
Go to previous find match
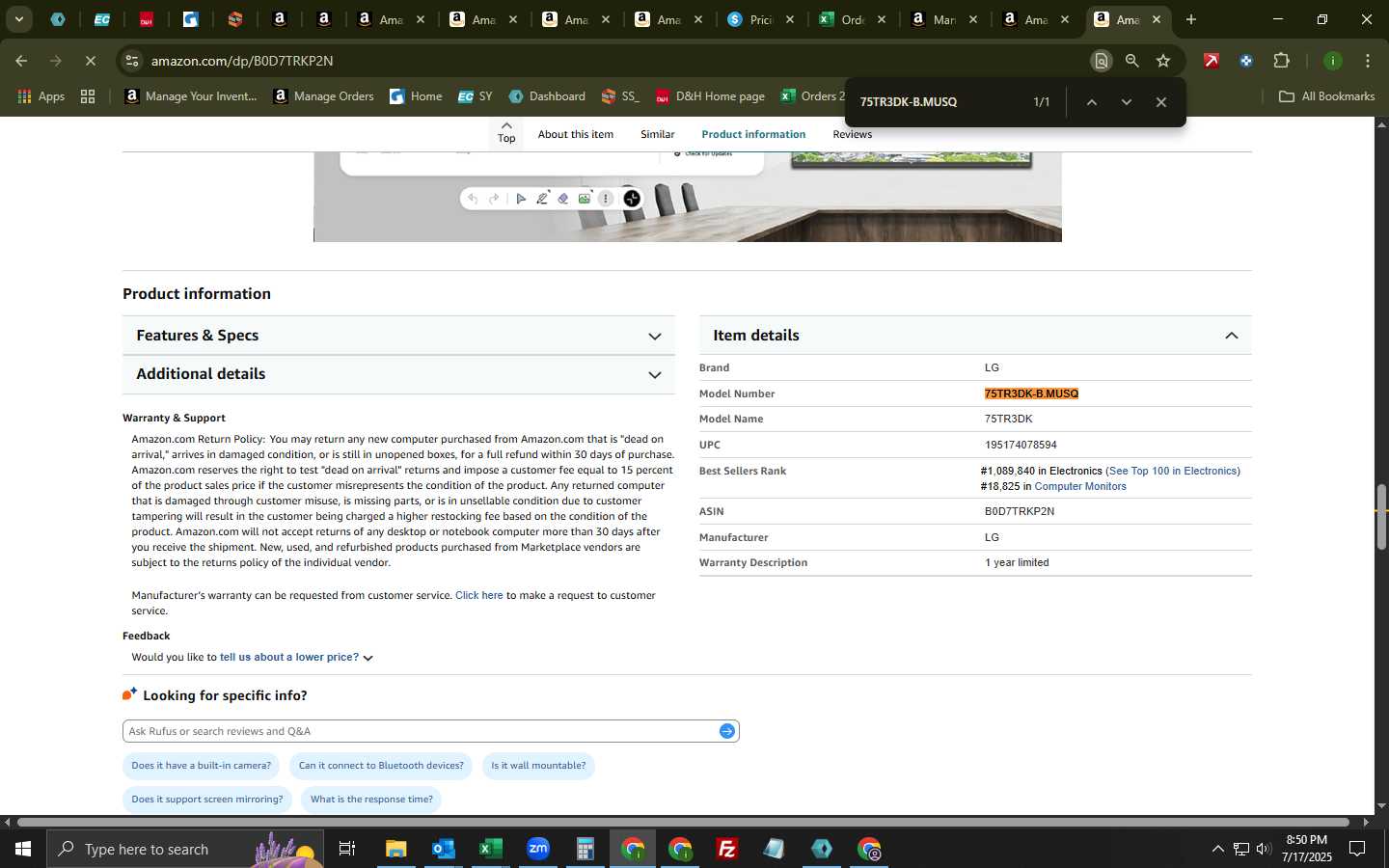pos(1092,102)
